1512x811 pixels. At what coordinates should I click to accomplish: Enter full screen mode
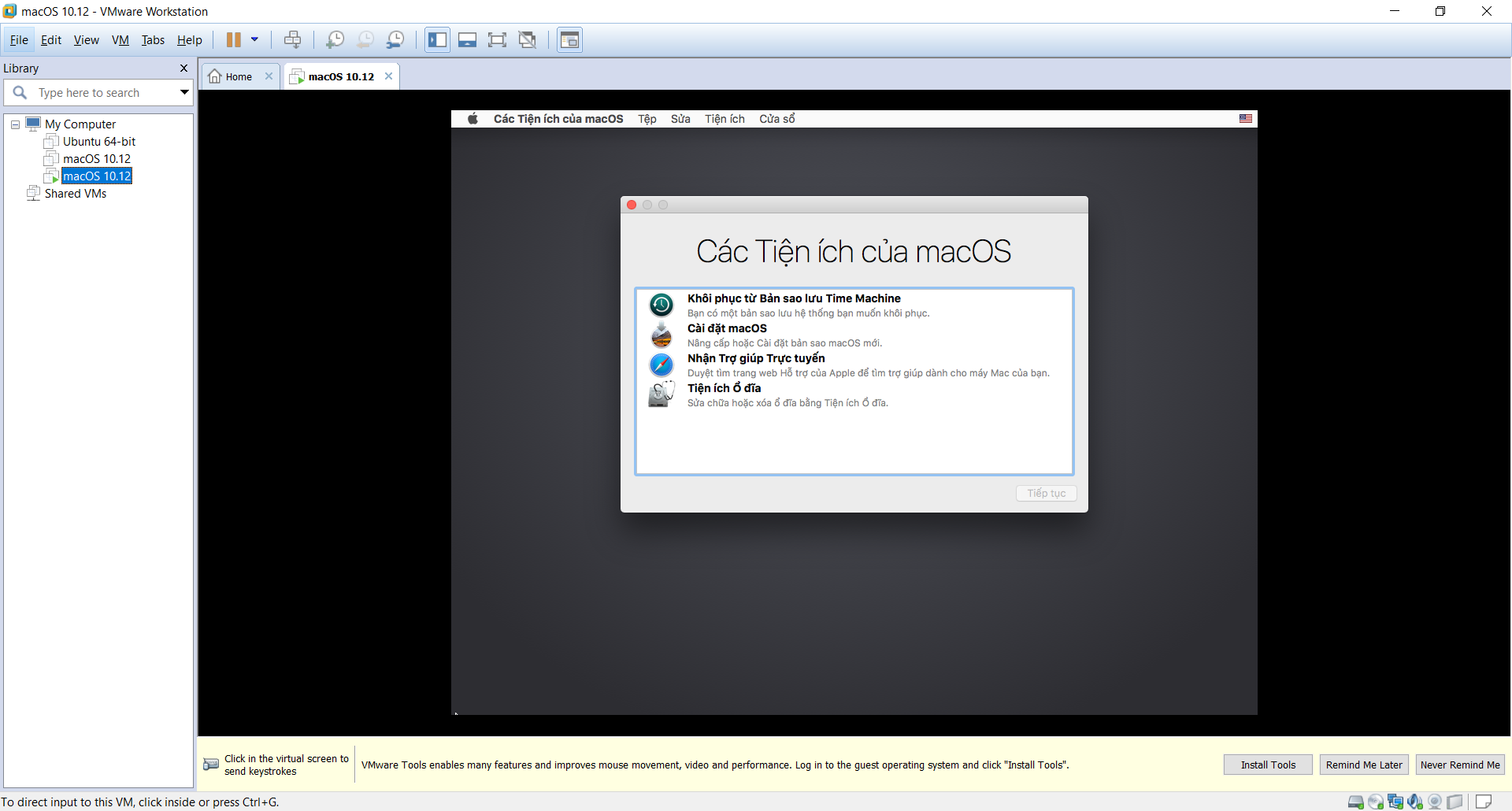point(497,40)
